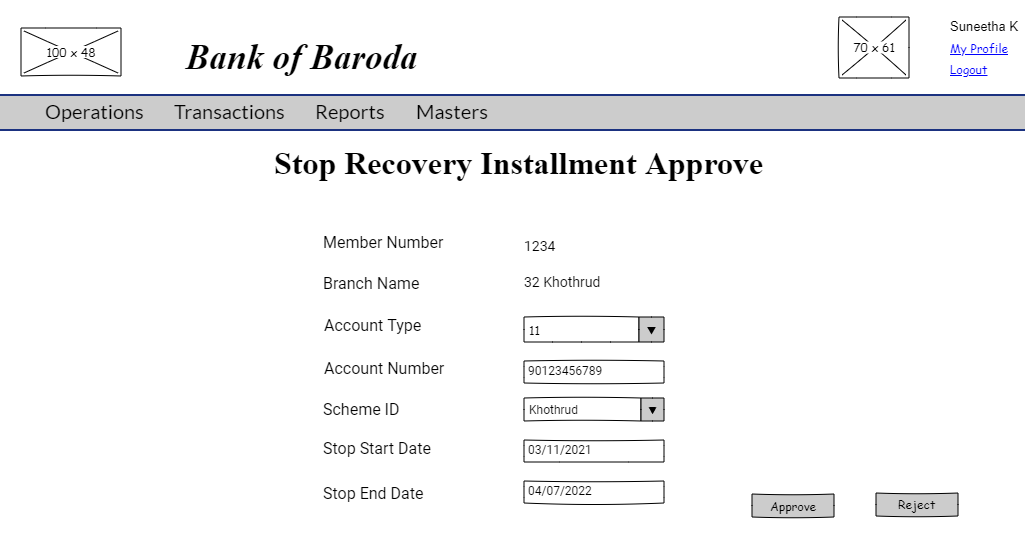Click the combo box showing 11
Viewport: 1025px width, 545px height.
581,330
